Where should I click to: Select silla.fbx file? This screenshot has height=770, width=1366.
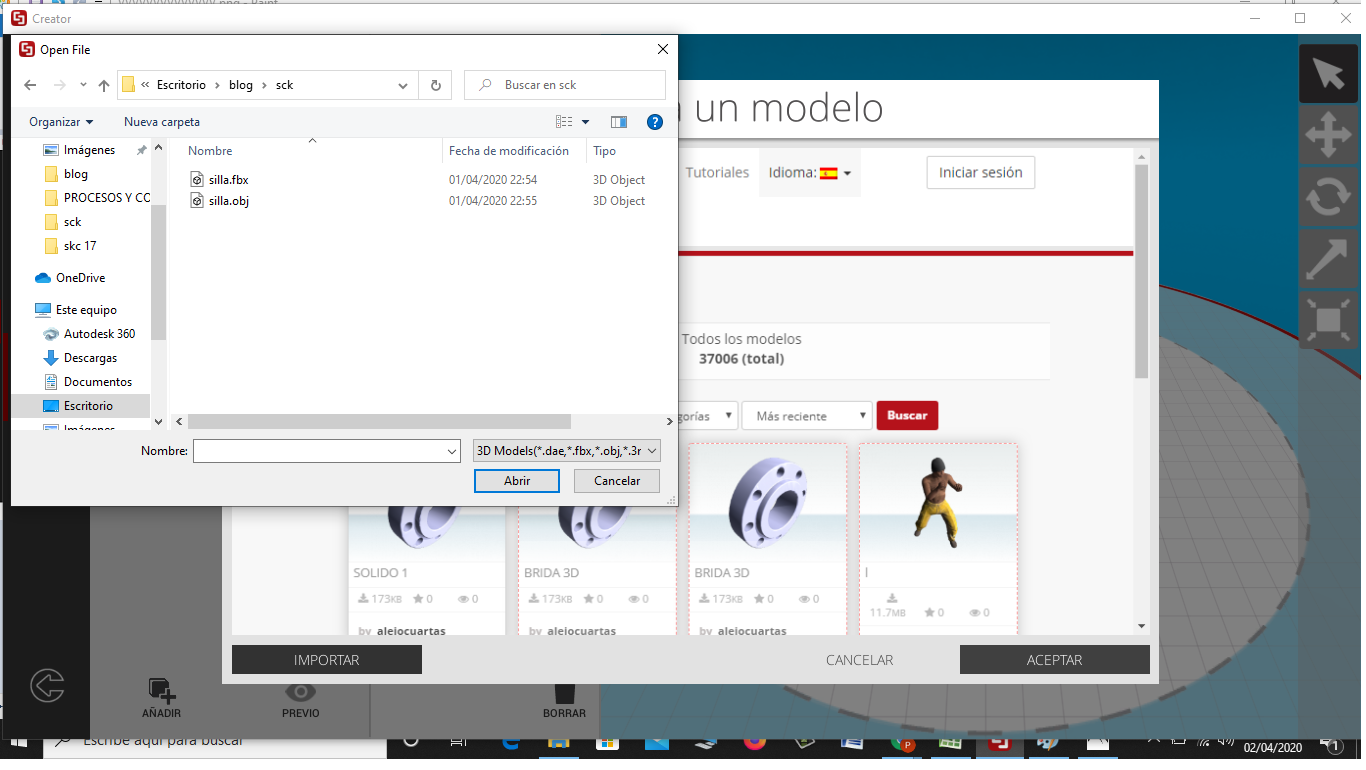pyautogui.click(x=228, y=180)
